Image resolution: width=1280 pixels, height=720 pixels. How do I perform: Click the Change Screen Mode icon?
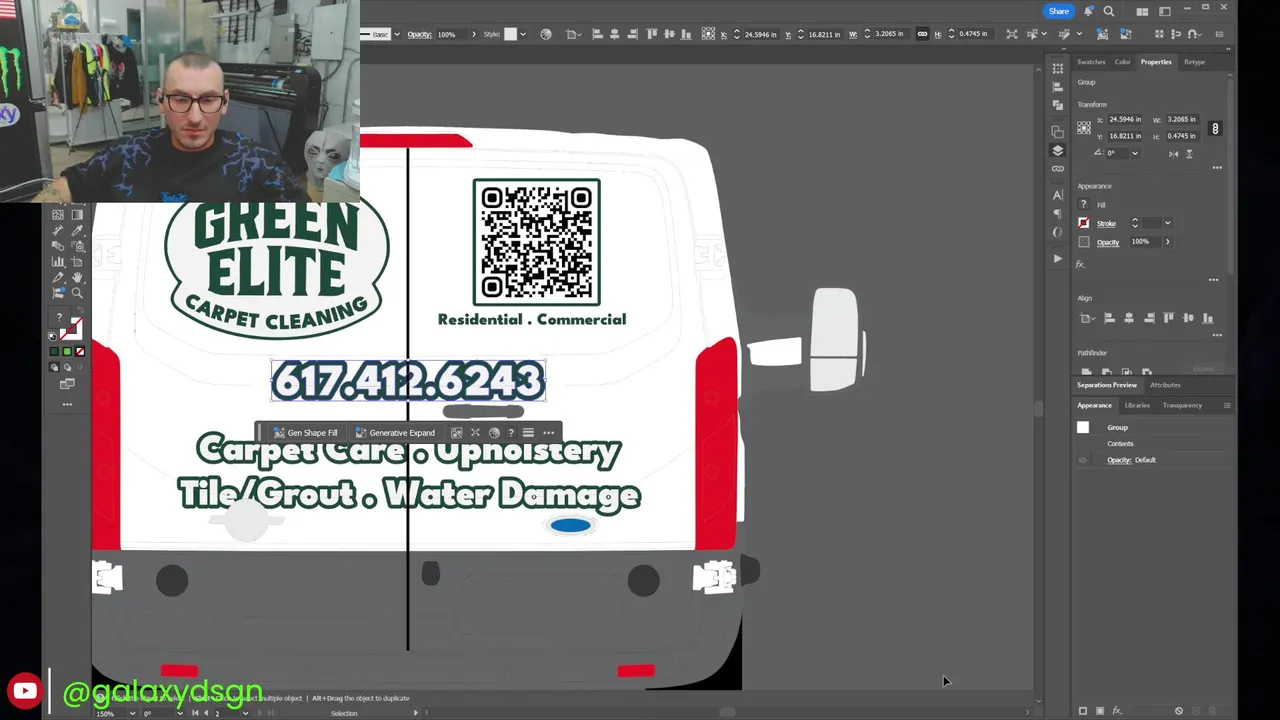click(67, 384)
